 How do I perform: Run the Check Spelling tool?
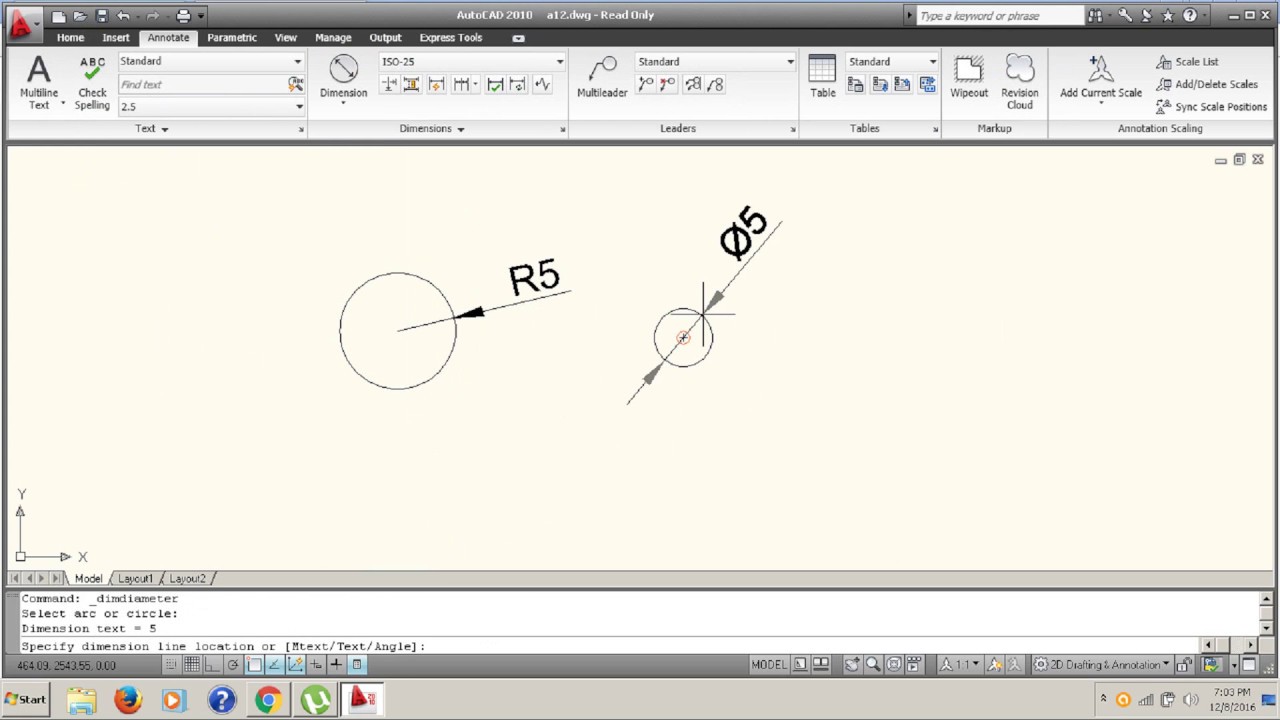(92, 82)
